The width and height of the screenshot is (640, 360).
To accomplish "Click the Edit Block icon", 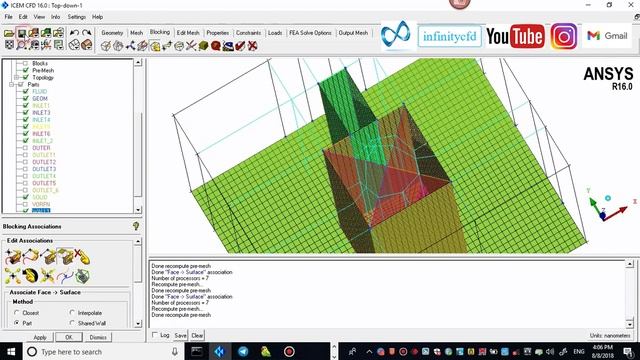I will (142, 46).
